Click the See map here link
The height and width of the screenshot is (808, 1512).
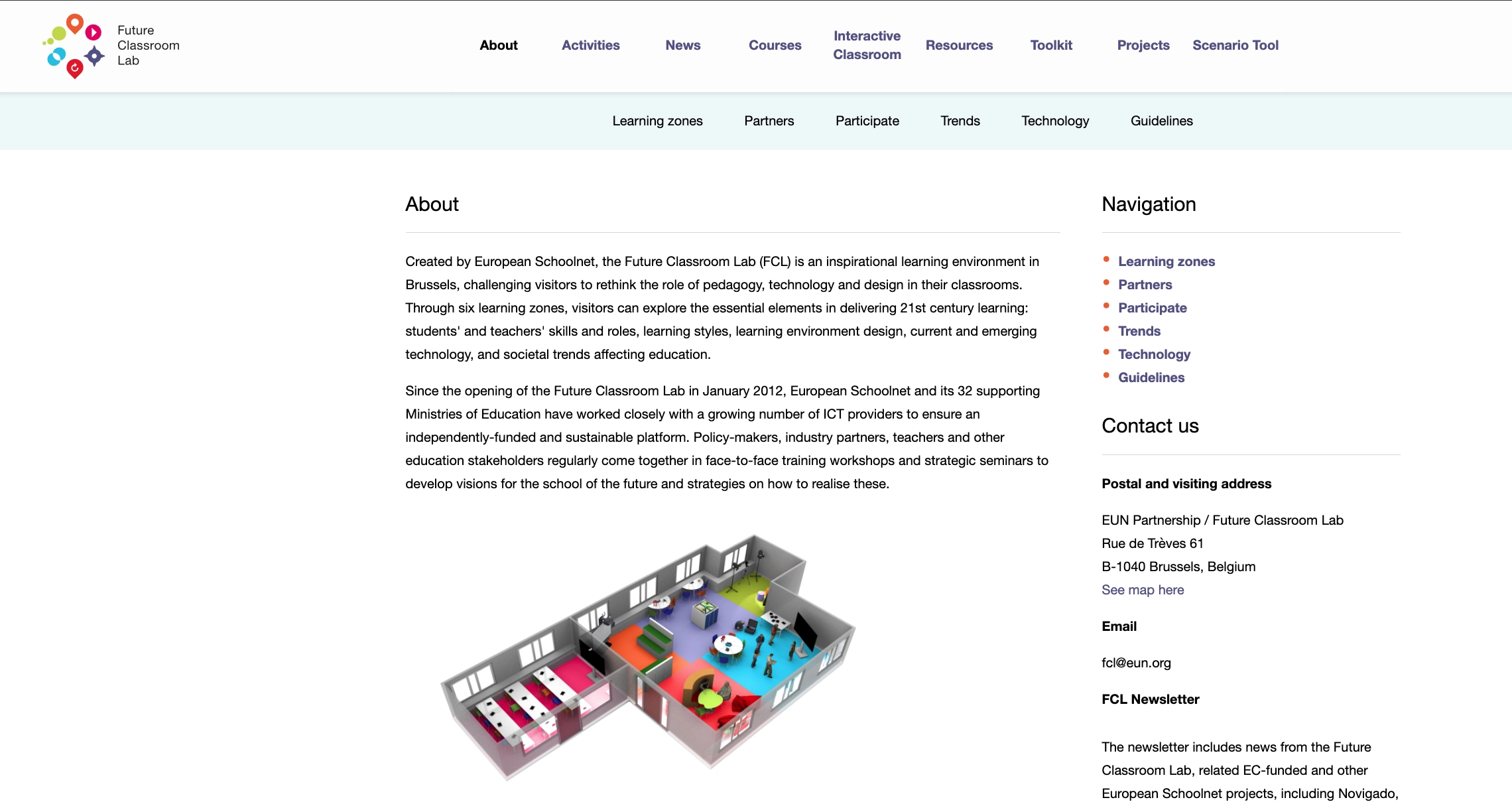[1143, 590]
